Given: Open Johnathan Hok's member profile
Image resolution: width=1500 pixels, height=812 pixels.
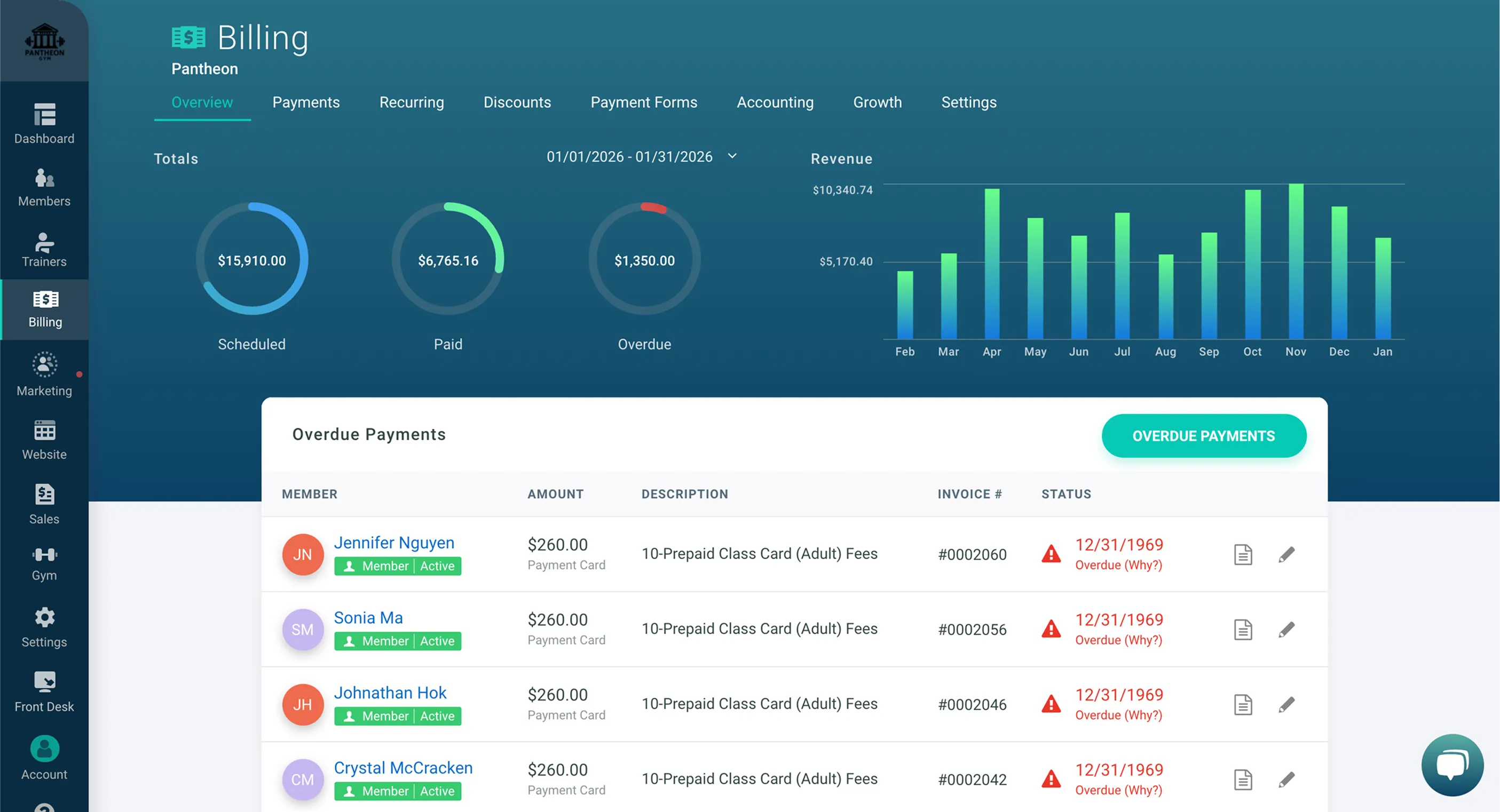Looking at the screenshot, I should click(x=390, y=692).
